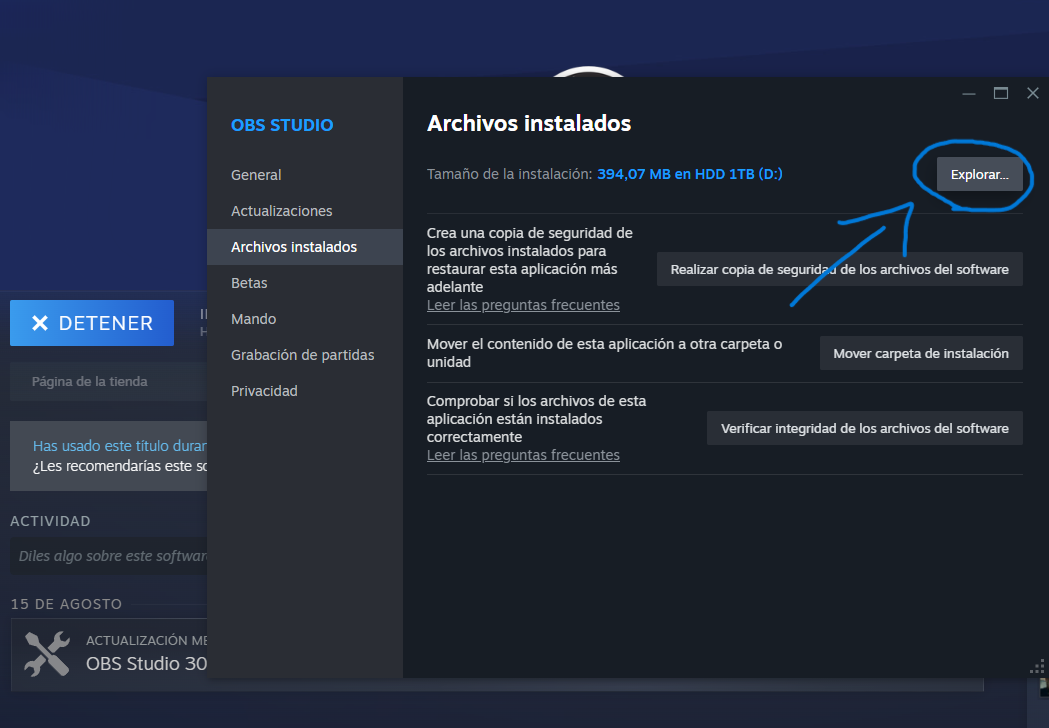Click the wrench tools update icon
The image size is (1049, 728).
(x=47, y=654)
